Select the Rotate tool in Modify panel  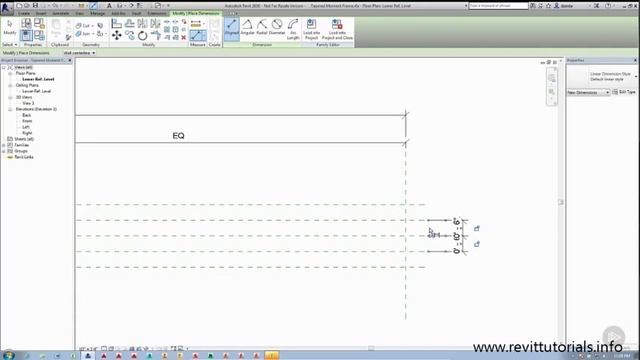(x=142, y=36)
